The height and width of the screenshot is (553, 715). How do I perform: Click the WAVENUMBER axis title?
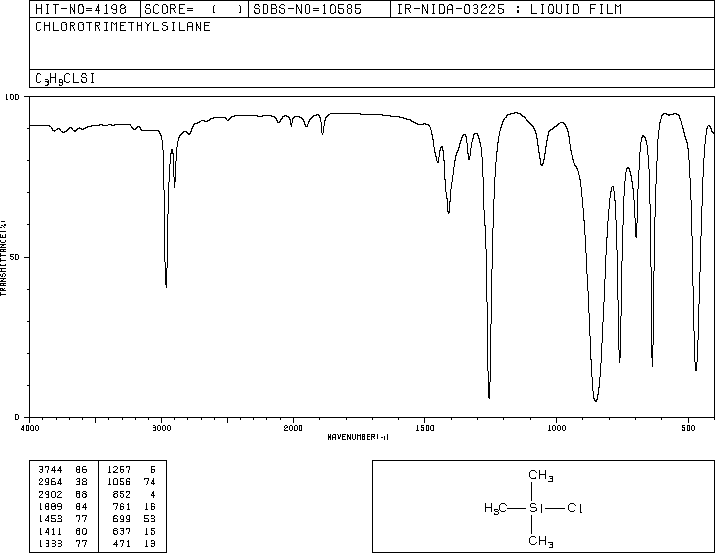358,437
